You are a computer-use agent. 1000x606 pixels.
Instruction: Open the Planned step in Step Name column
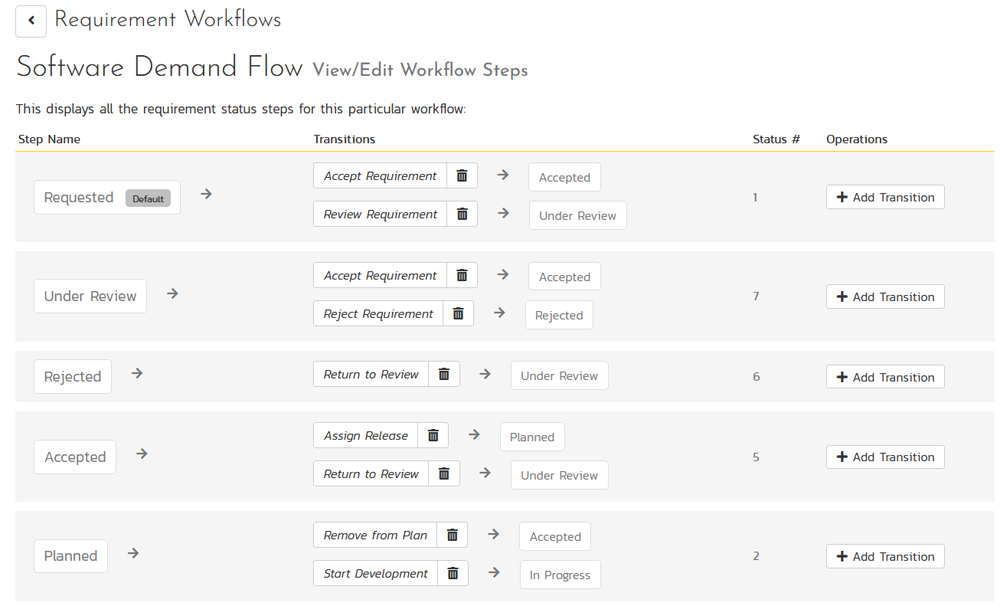(71, 556)
